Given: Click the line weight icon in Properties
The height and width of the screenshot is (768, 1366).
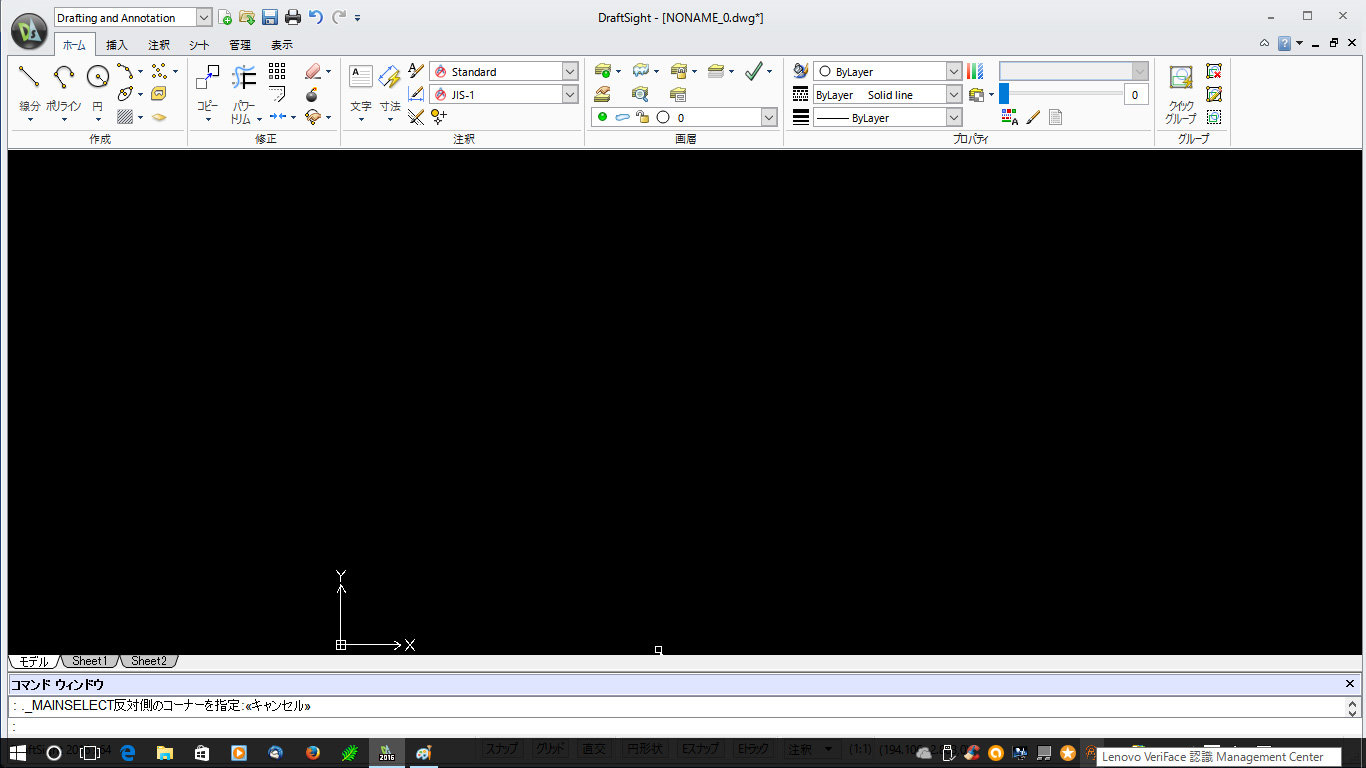Looking at the screenshot, I should pyautogui.click(x=800, y=117).
